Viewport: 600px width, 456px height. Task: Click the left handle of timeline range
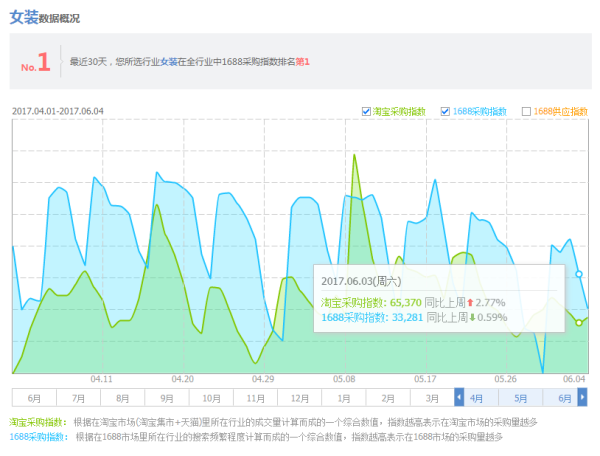460,396
